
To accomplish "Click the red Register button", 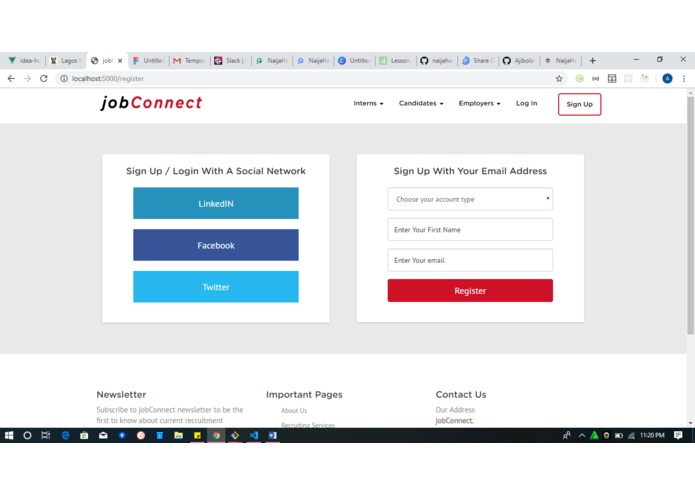I will pos(470,291).
